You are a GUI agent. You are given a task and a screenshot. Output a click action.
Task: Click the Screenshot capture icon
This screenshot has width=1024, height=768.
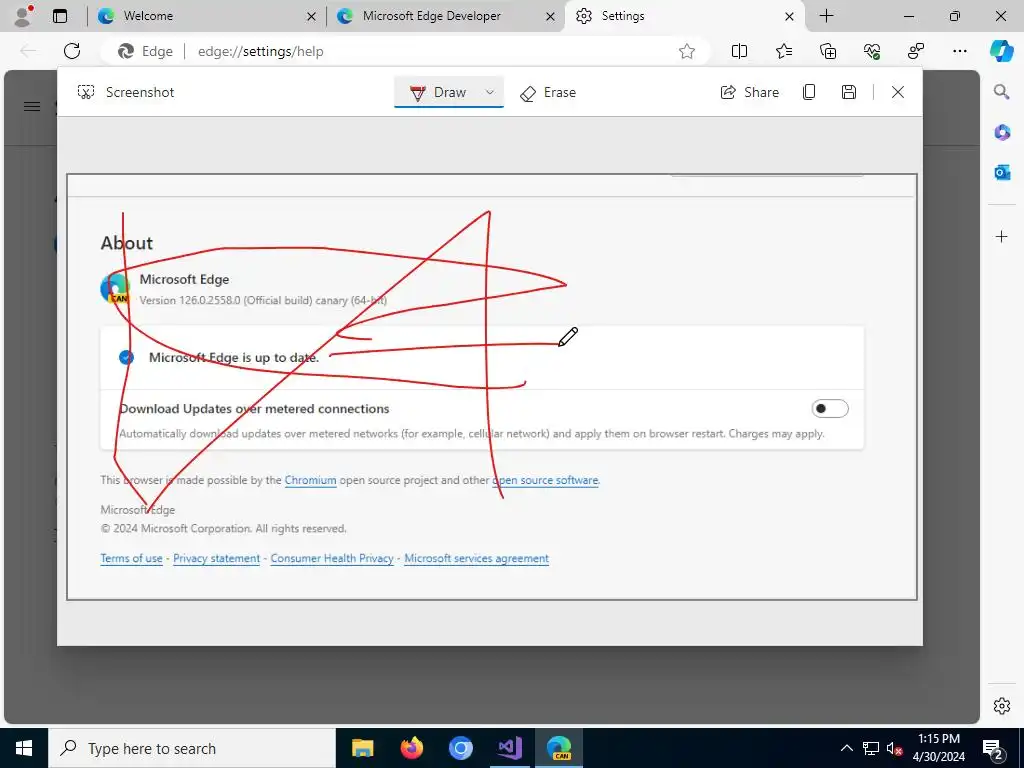tap(86, 92)
